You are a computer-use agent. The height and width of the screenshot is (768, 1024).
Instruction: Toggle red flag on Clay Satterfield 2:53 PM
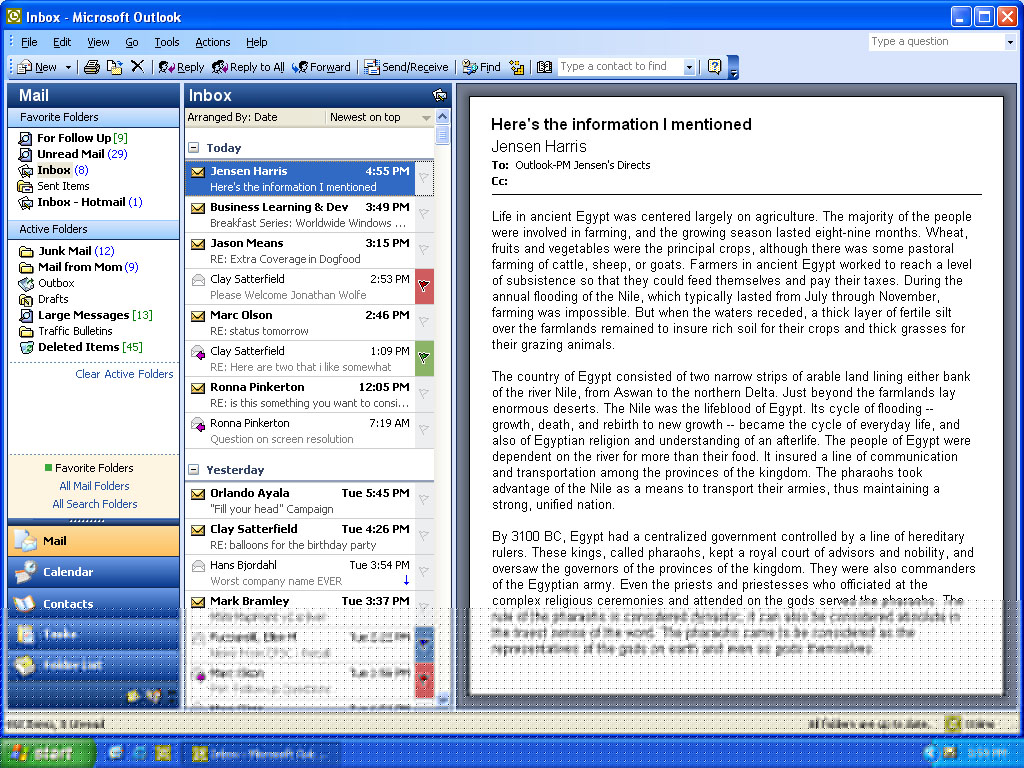(424, 287)
